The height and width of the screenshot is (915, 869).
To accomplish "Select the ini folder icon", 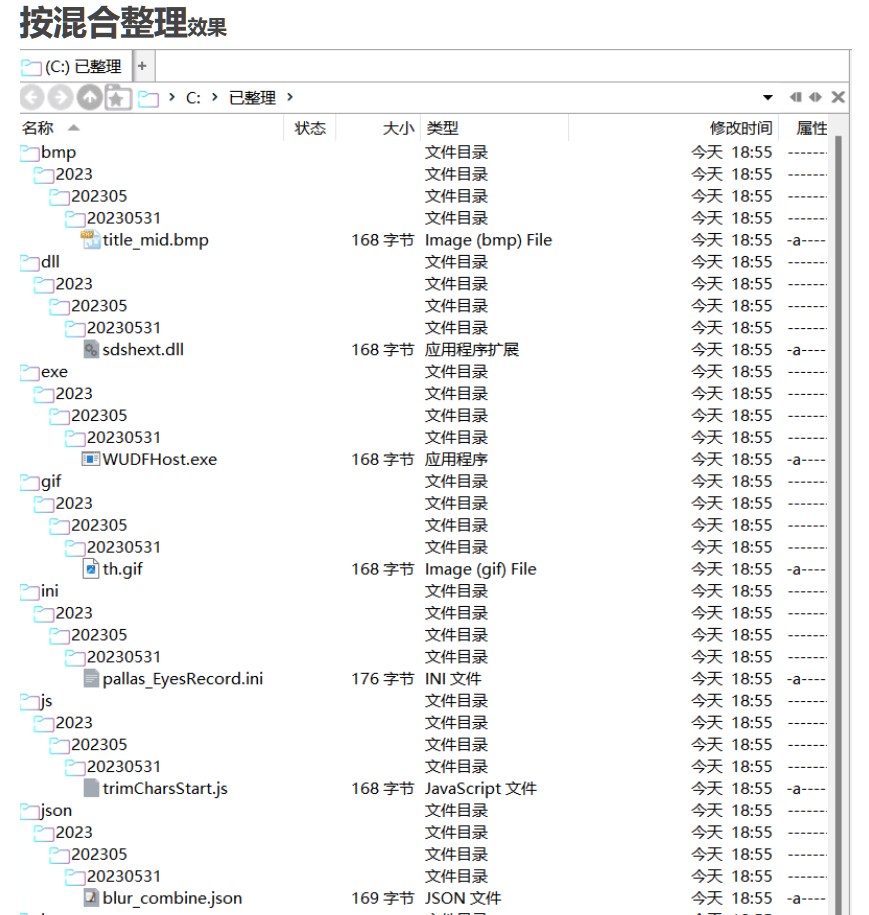I will click(30, 592).
